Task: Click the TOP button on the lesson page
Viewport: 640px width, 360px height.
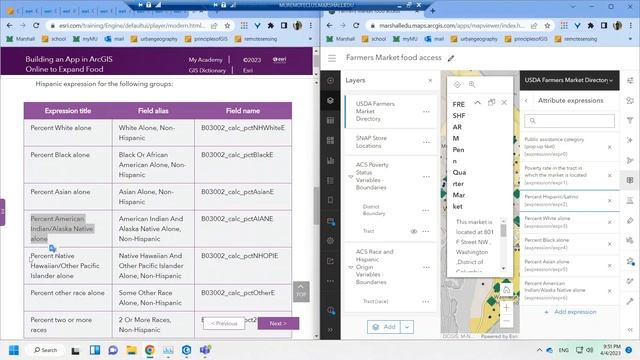Action: pos(301,291)
